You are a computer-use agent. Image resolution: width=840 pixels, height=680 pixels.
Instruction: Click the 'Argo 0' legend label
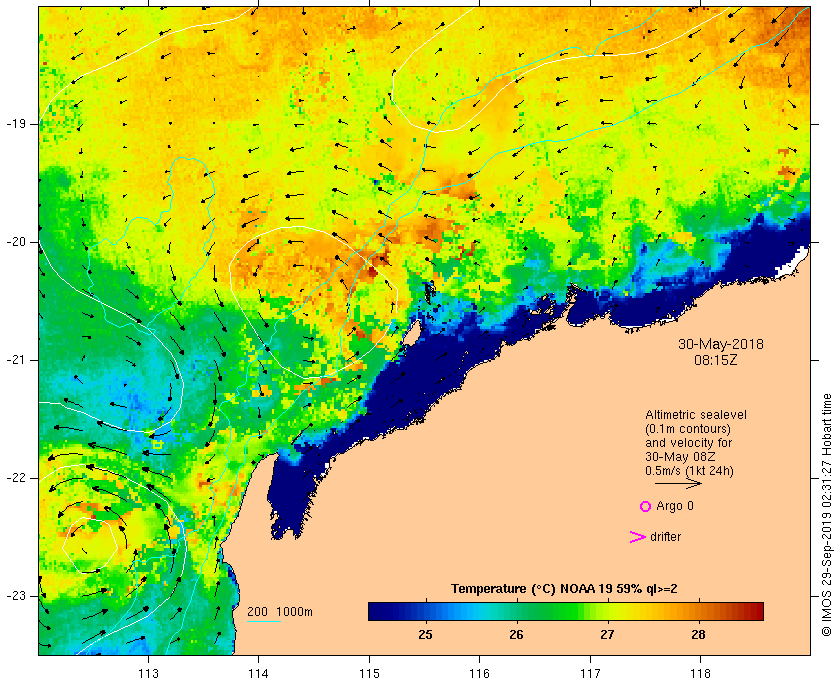coord(674,506)
